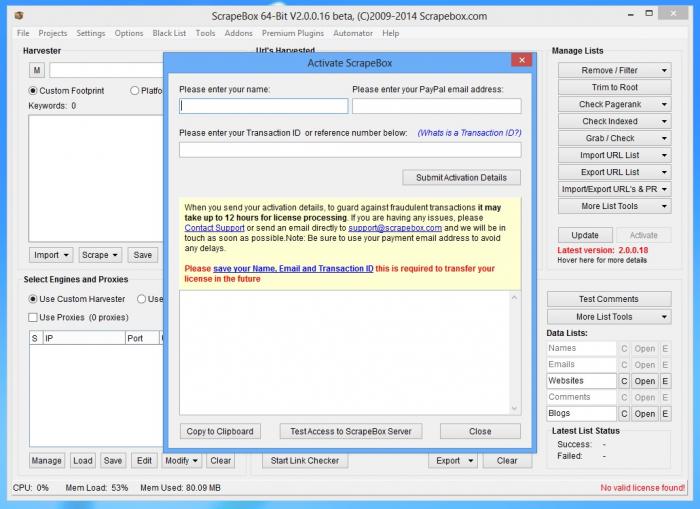This screenshot has height=509, width=700.
Task: Click the Load proxies button
Action: click(x=83, y=460)
